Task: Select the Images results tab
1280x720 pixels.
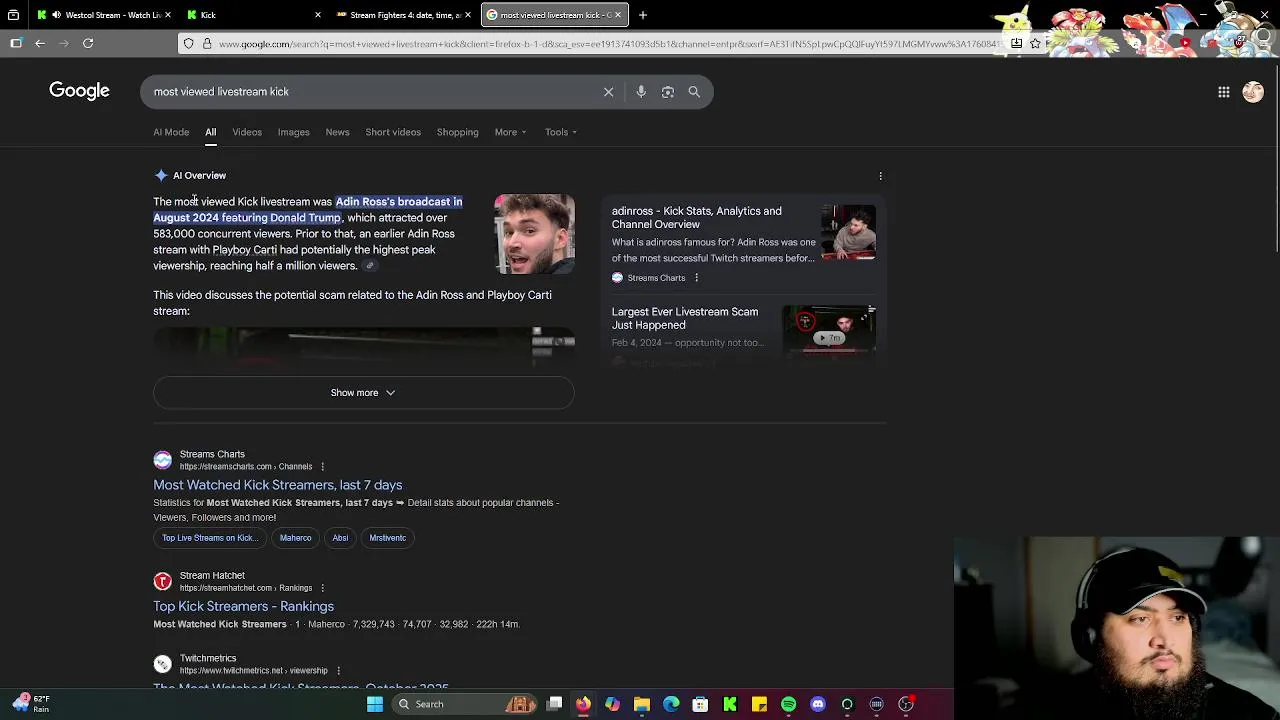Action: coord(293,132)
